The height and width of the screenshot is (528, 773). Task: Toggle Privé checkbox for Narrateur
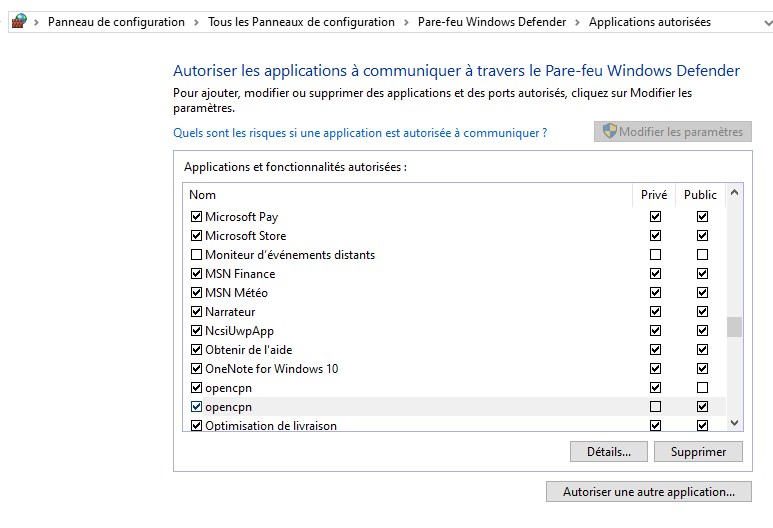655,312
